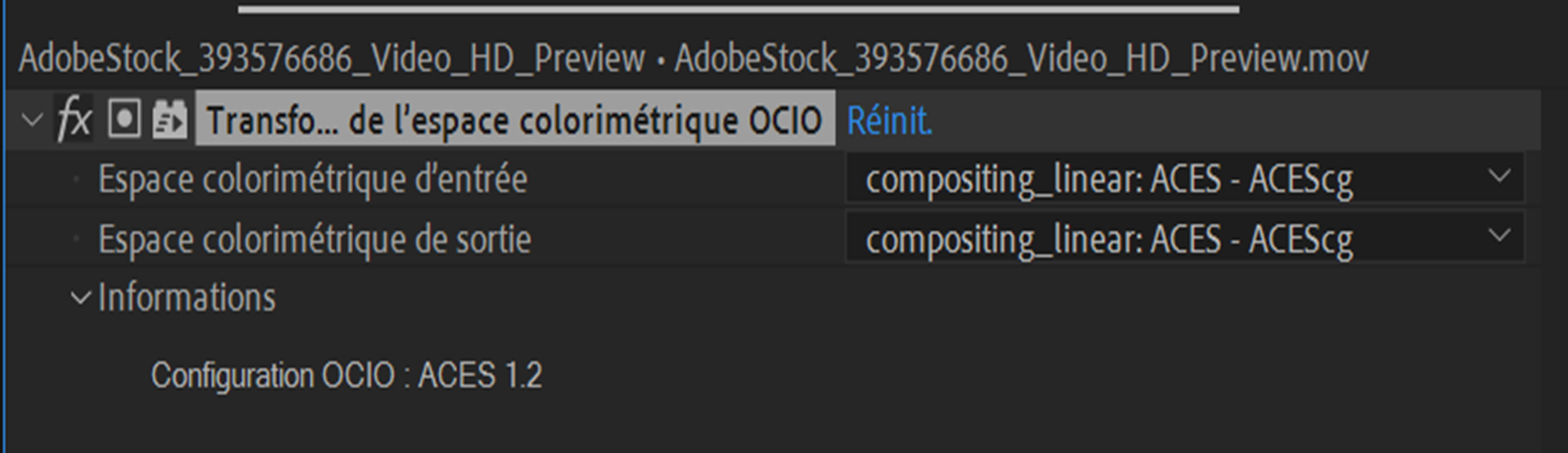Screen dimensions: 1568x453
Task: Click the stopwatch area beside input colorspace
Action: (x=75, y=180)
